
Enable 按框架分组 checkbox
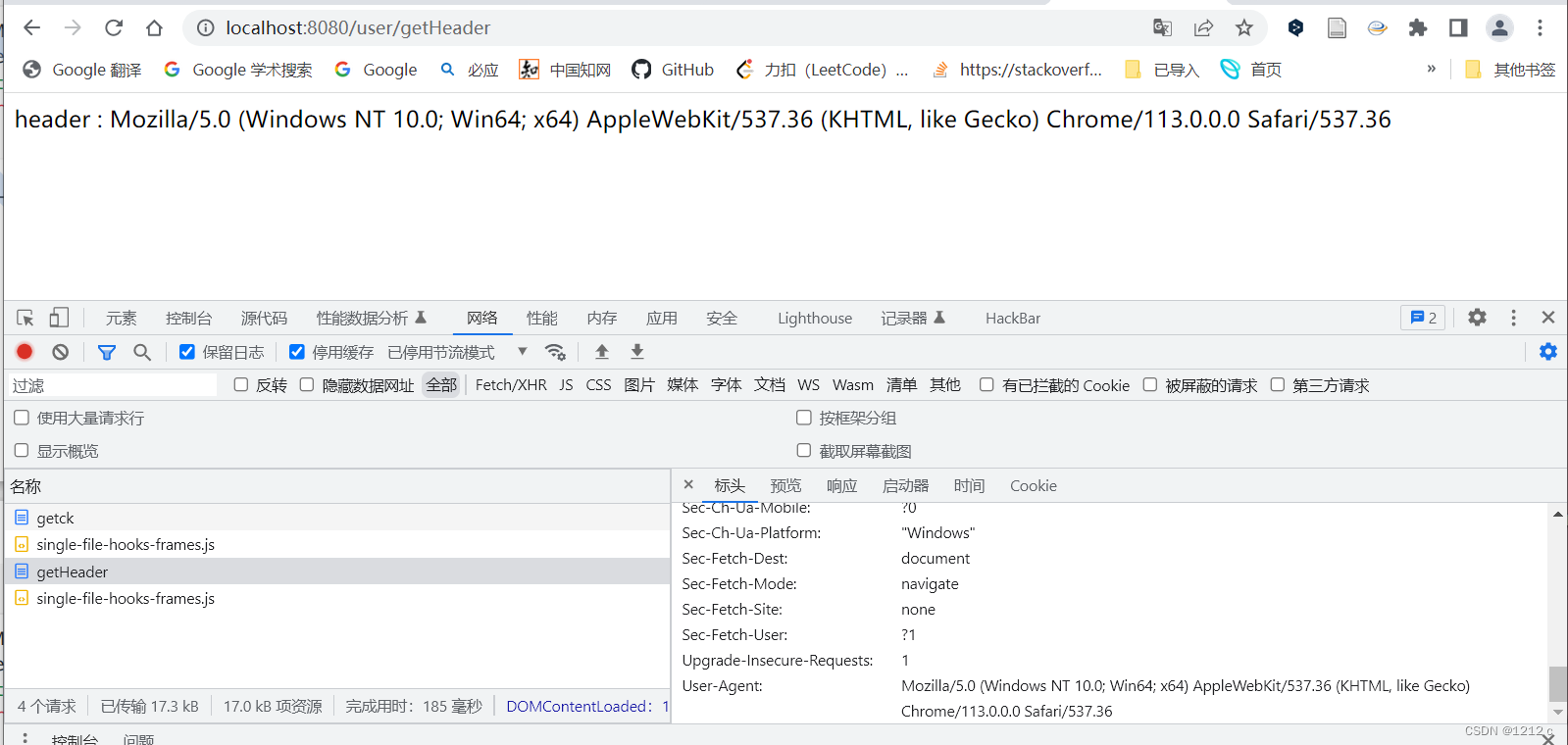click(x=804, y=418)
